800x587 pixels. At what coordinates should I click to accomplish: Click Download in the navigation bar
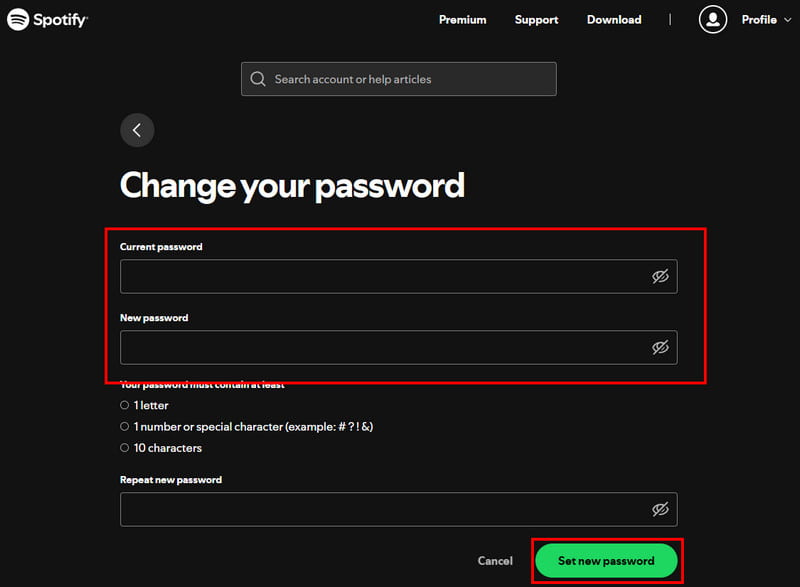click(613, 19)
